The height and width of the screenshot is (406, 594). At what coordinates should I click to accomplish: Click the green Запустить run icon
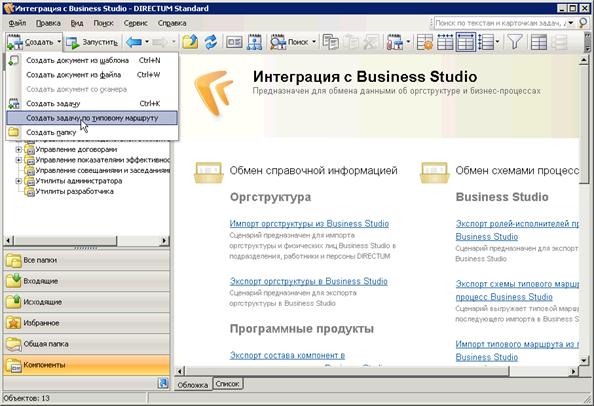72,42
